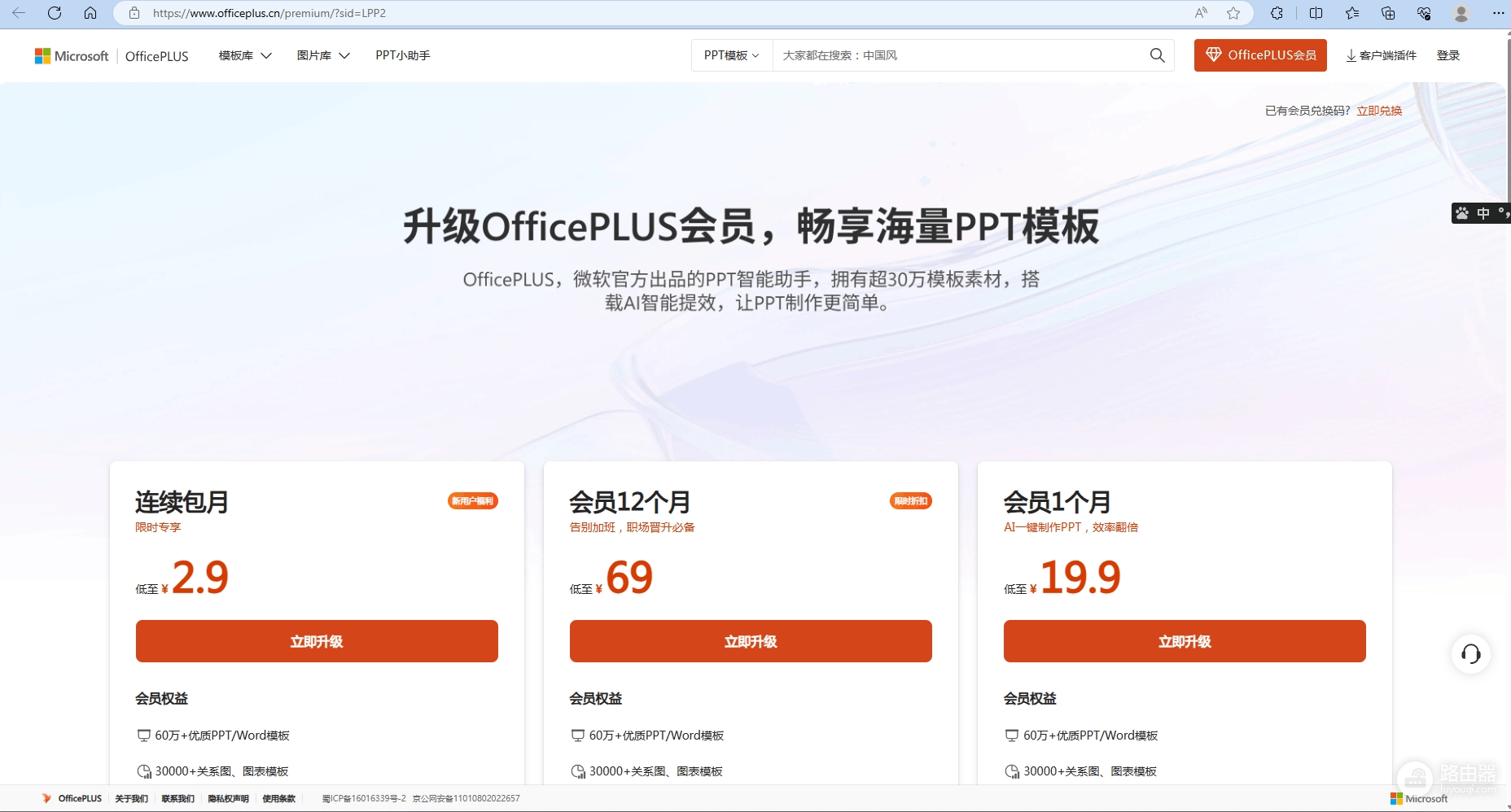Open 联系我们 footer link
This screenshot has height=812, width=1511.
pos(177,798)
